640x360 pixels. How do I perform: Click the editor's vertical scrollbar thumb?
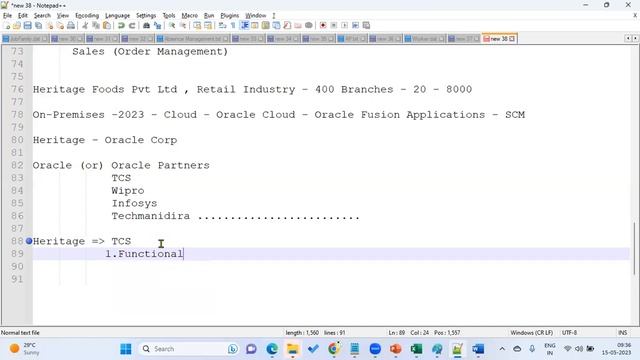coord(634,249)
